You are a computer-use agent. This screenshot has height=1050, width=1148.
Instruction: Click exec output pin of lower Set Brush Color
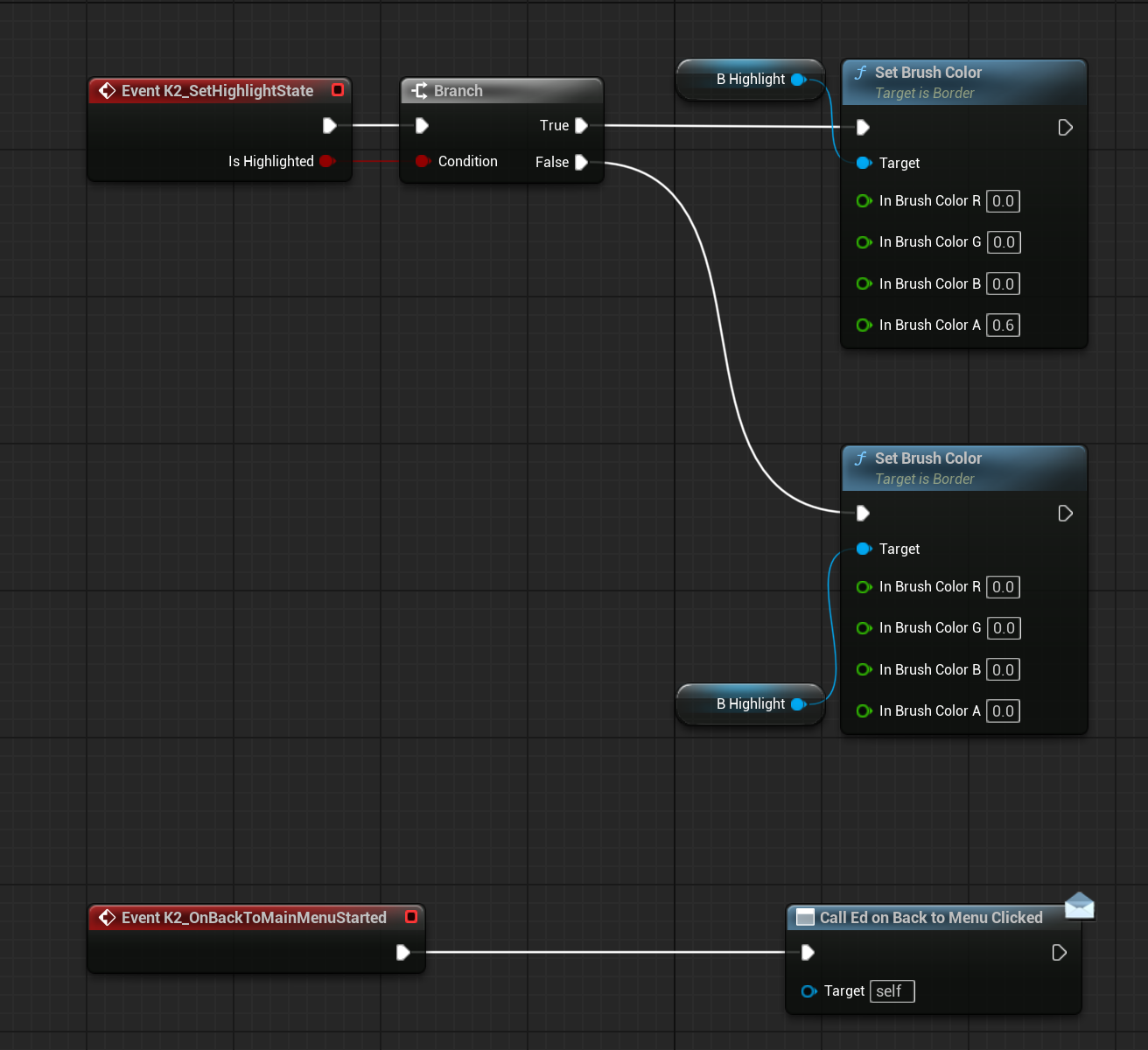(x=1065, y=514)
